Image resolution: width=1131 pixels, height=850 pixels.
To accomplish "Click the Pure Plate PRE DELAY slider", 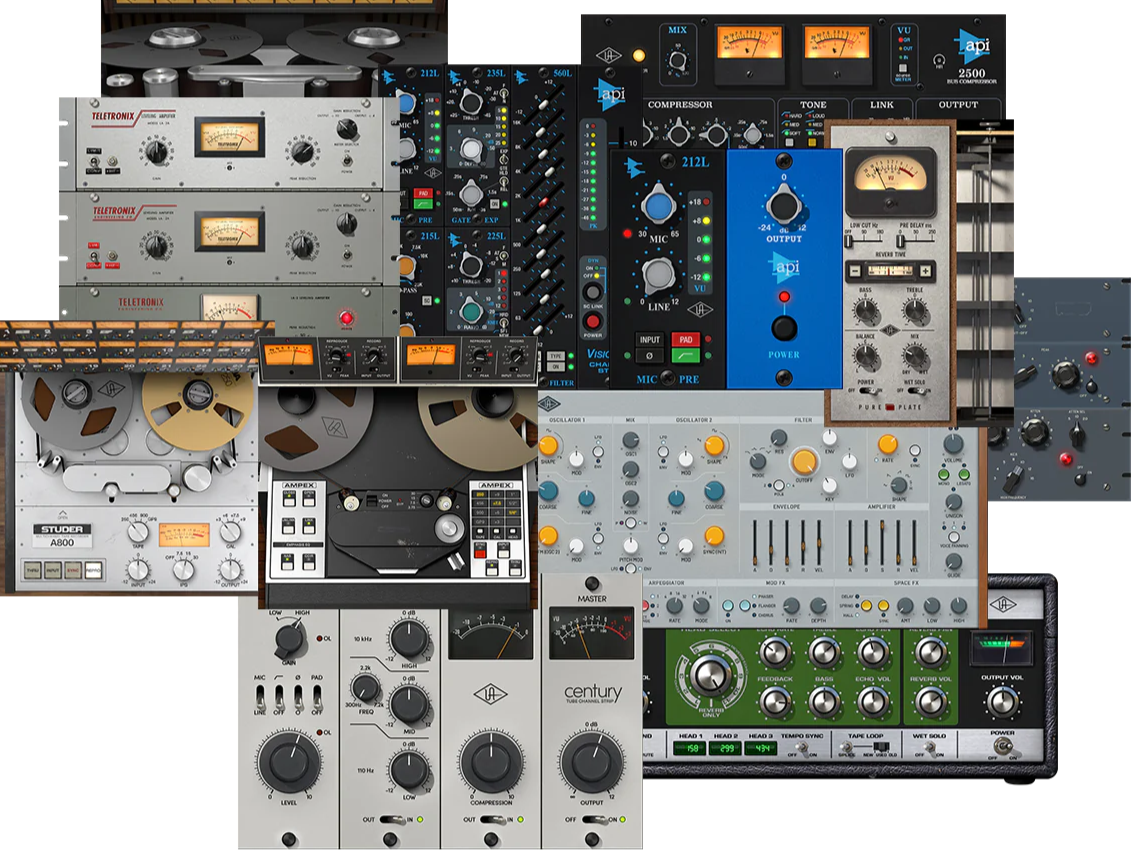I will click(917, 240).
